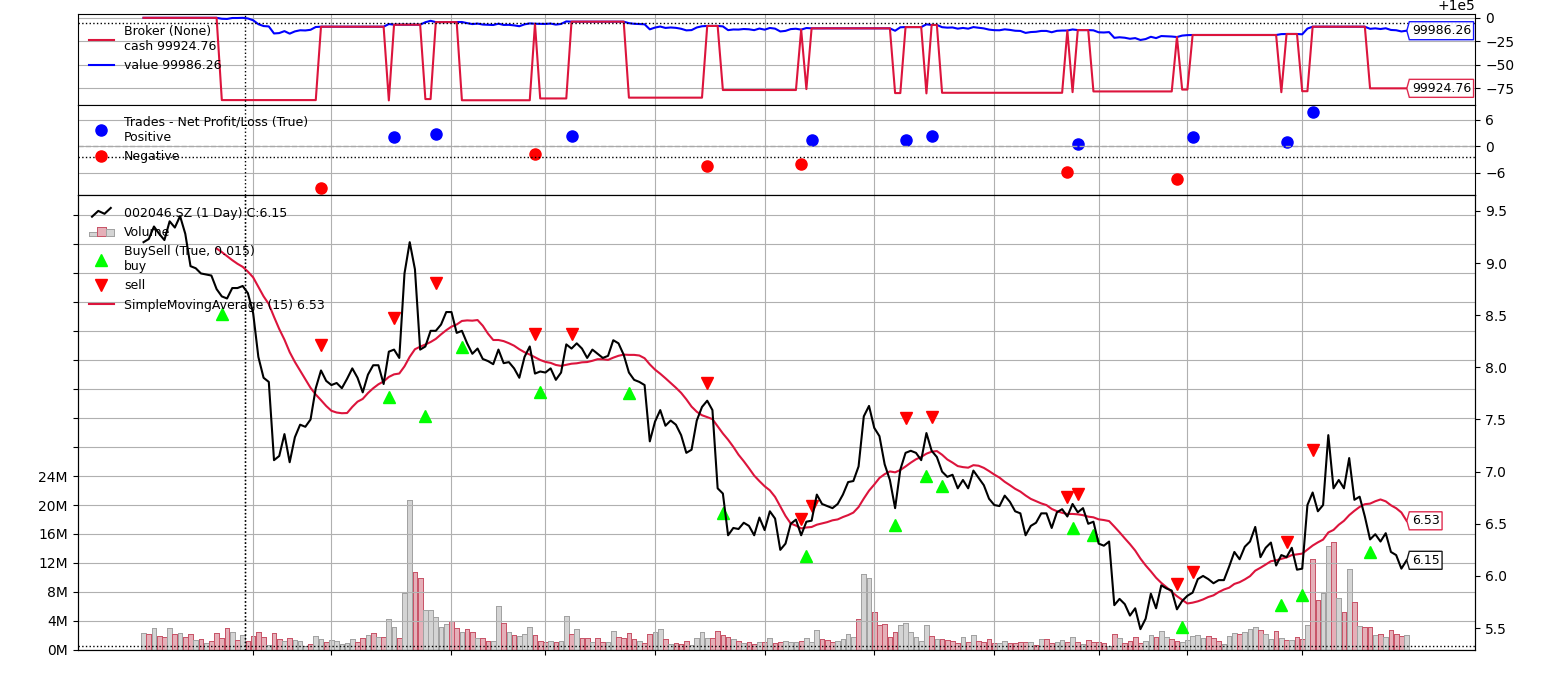Select the '002046.SZ (1 Day) C:6.15' label
This screenshot has width=1553, height=684.
(205, 213)
